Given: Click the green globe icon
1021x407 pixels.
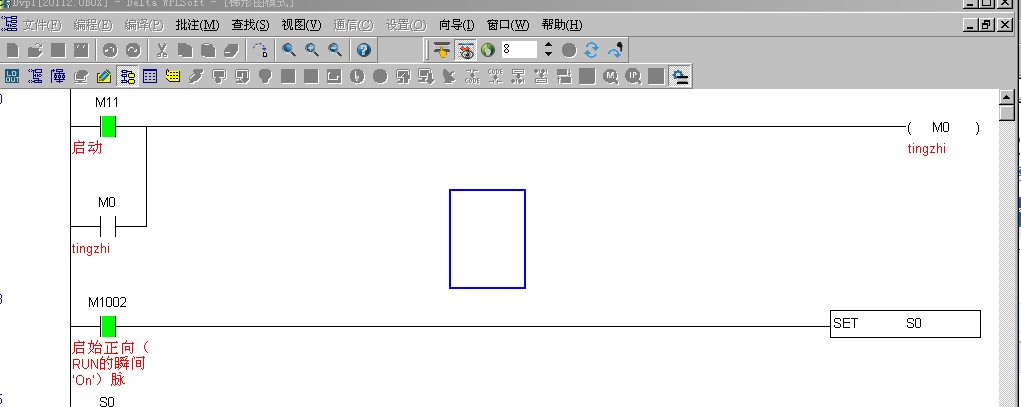Looking at the screenshot, I should point(488,49).
